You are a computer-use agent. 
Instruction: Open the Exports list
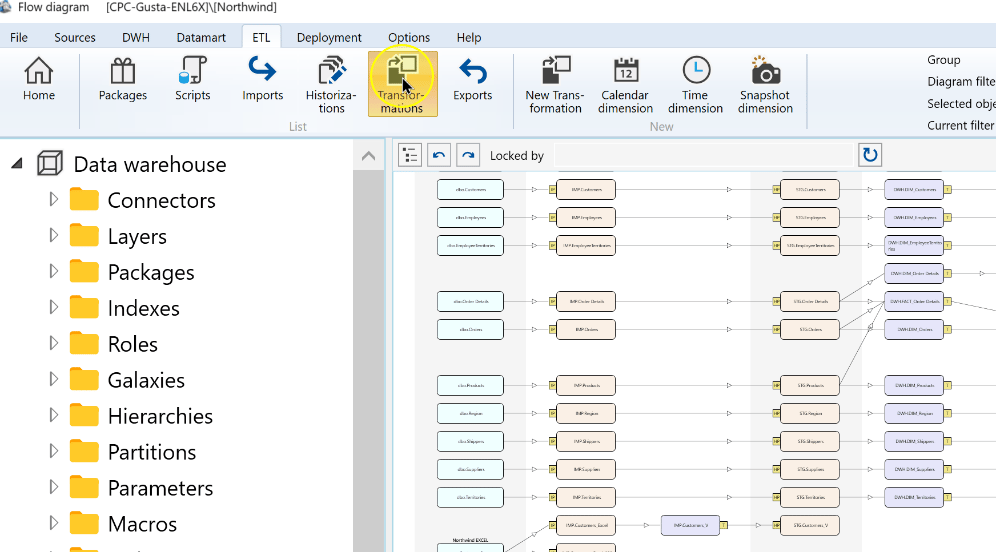(473, 79)
